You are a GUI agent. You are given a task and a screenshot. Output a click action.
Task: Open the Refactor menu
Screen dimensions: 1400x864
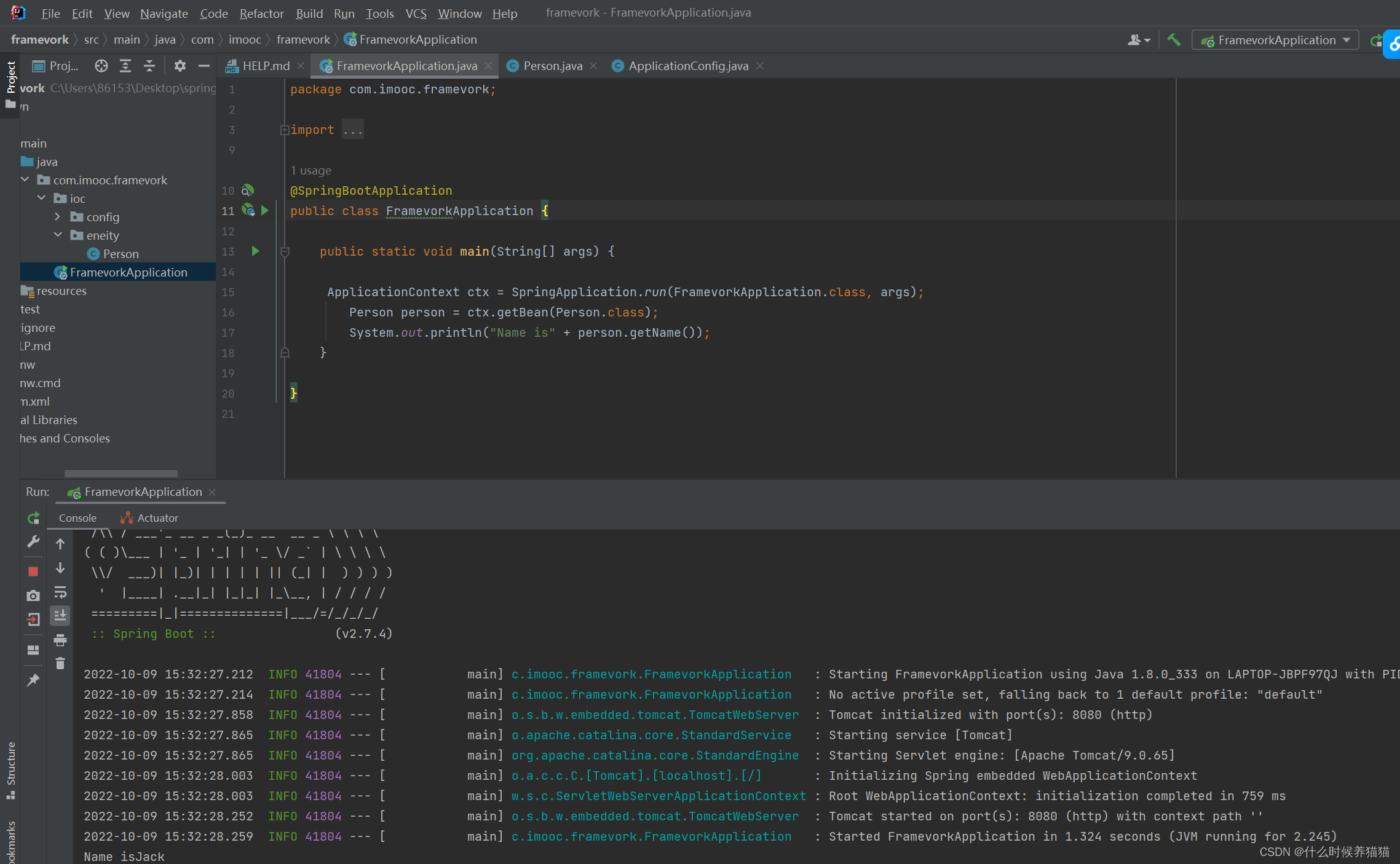(x=261, y=14)
